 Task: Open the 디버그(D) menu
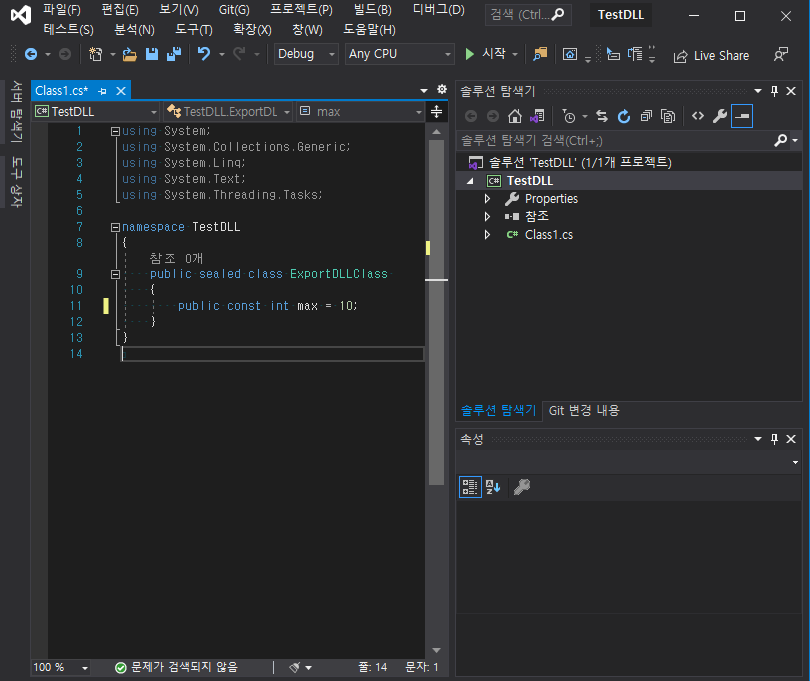pyautogui.click(x=438, y=10)
